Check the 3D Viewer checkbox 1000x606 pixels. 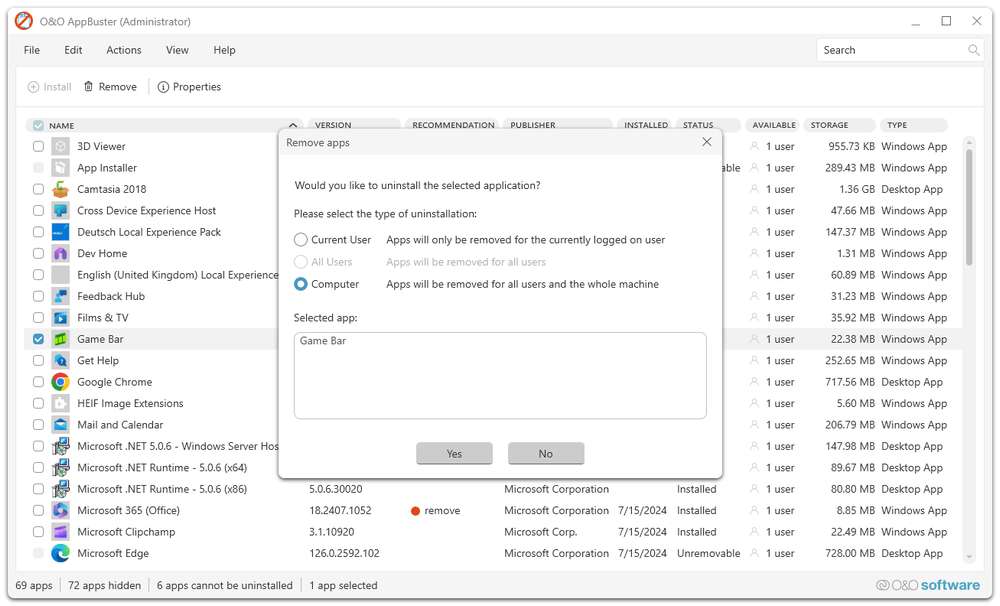(38, 146)
